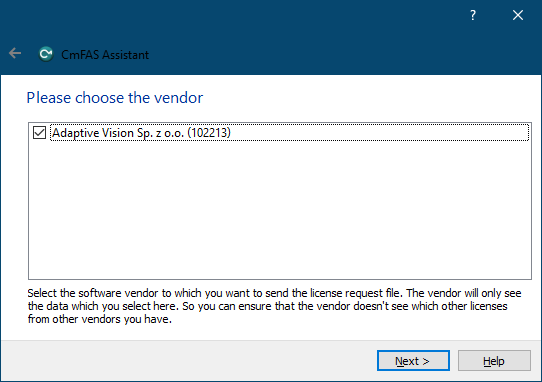
Task: Click the gray footer bar beside Next
Action: tap(188, 361)
